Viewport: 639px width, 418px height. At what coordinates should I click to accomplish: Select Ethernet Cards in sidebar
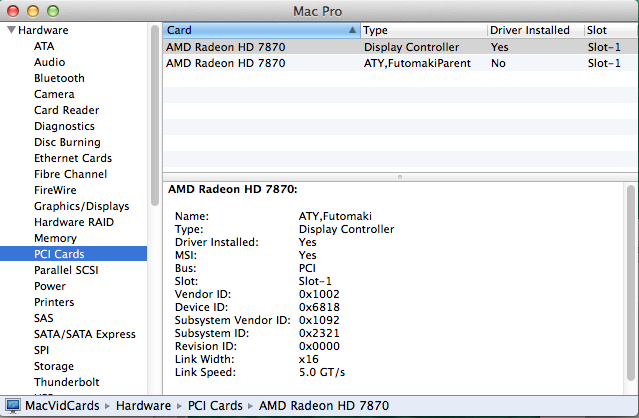click(73, 158)
